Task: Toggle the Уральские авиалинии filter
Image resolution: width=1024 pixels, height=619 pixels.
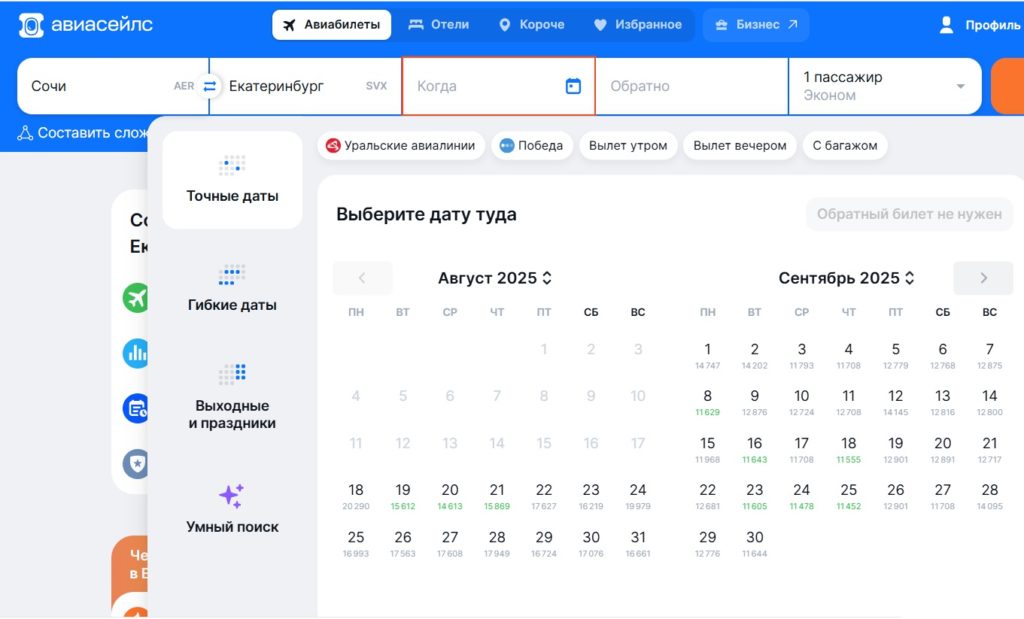Action: click(x=403, y=145)
